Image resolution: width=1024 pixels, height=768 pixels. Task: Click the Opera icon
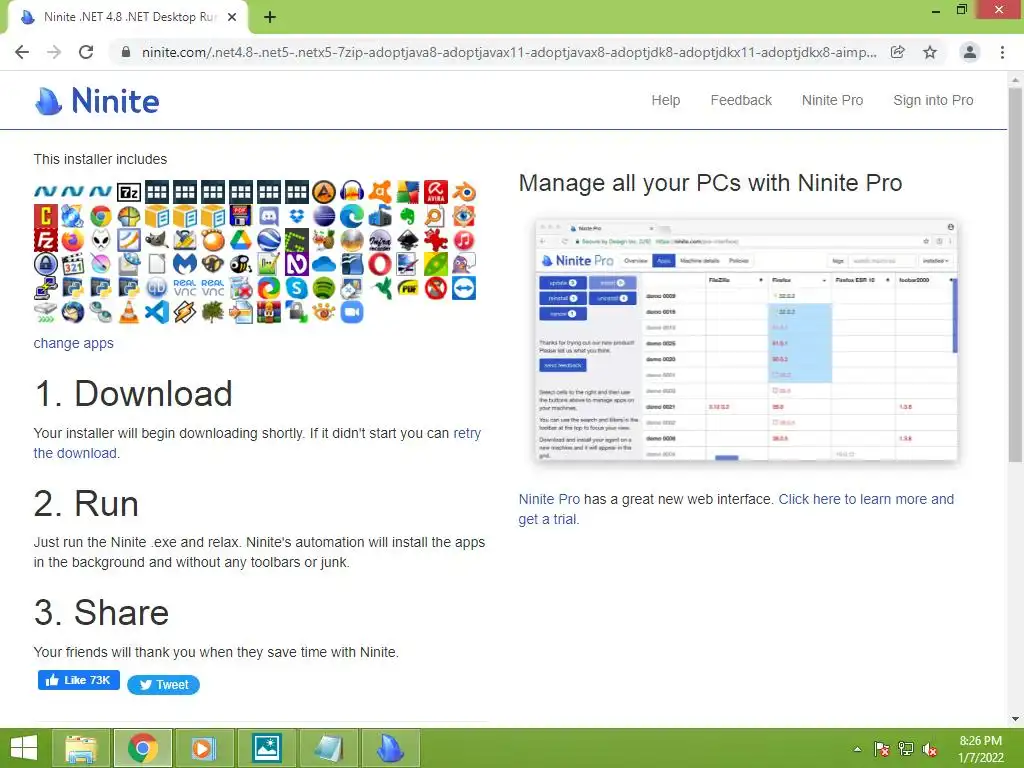[x=380, y=264]
